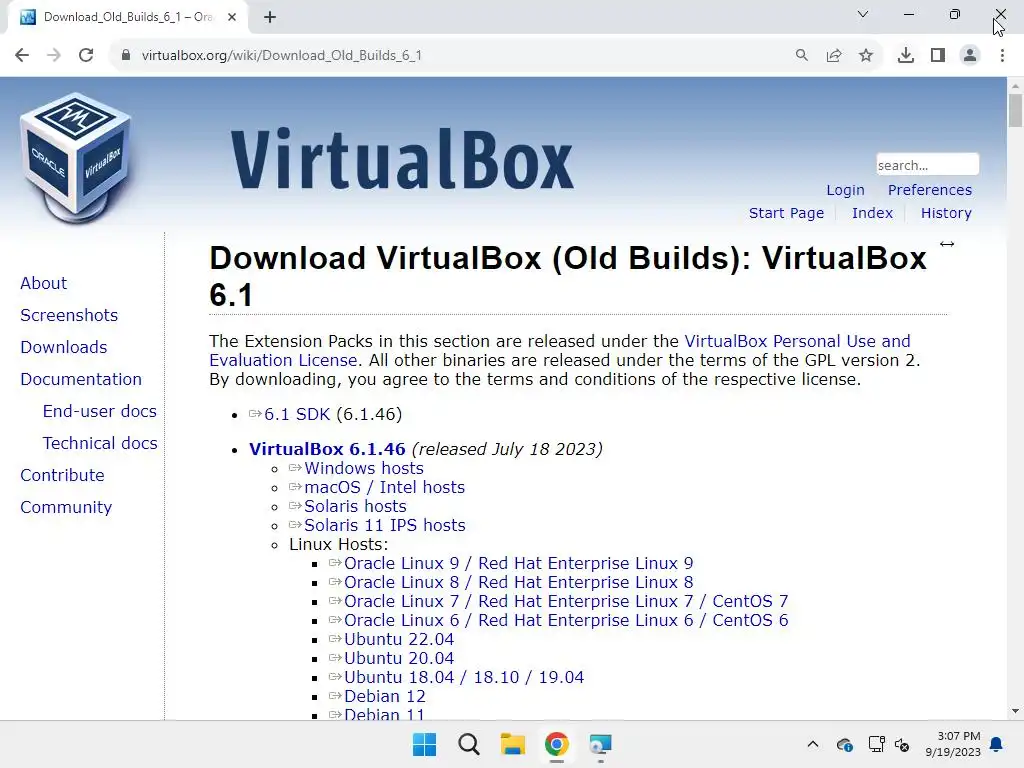Open the Chrome downloads icon
Screen dimensions: 1024x768
(906, 56)
